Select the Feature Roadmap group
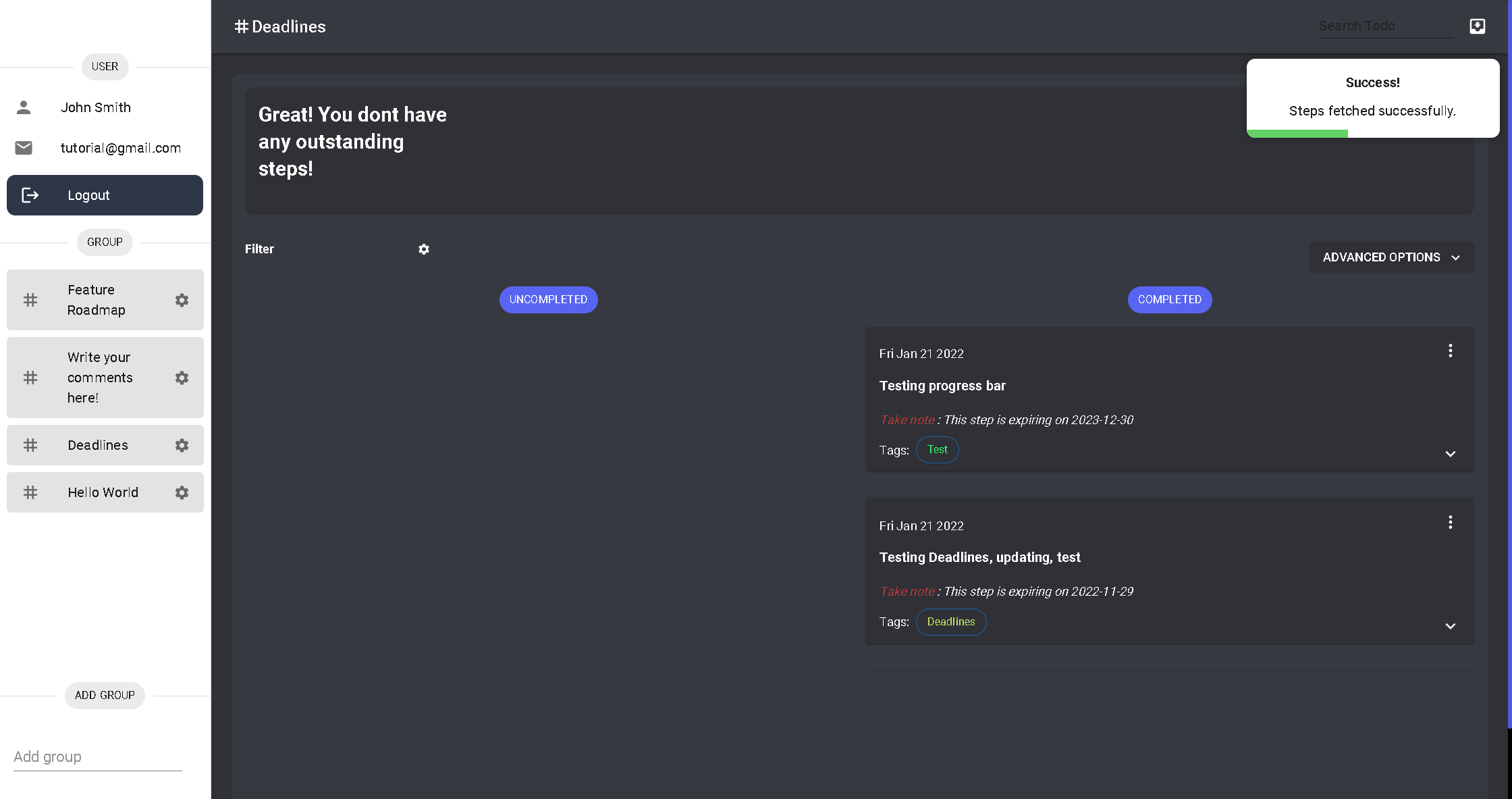Viewport: 1512px width, 799px height. (105, 300)
